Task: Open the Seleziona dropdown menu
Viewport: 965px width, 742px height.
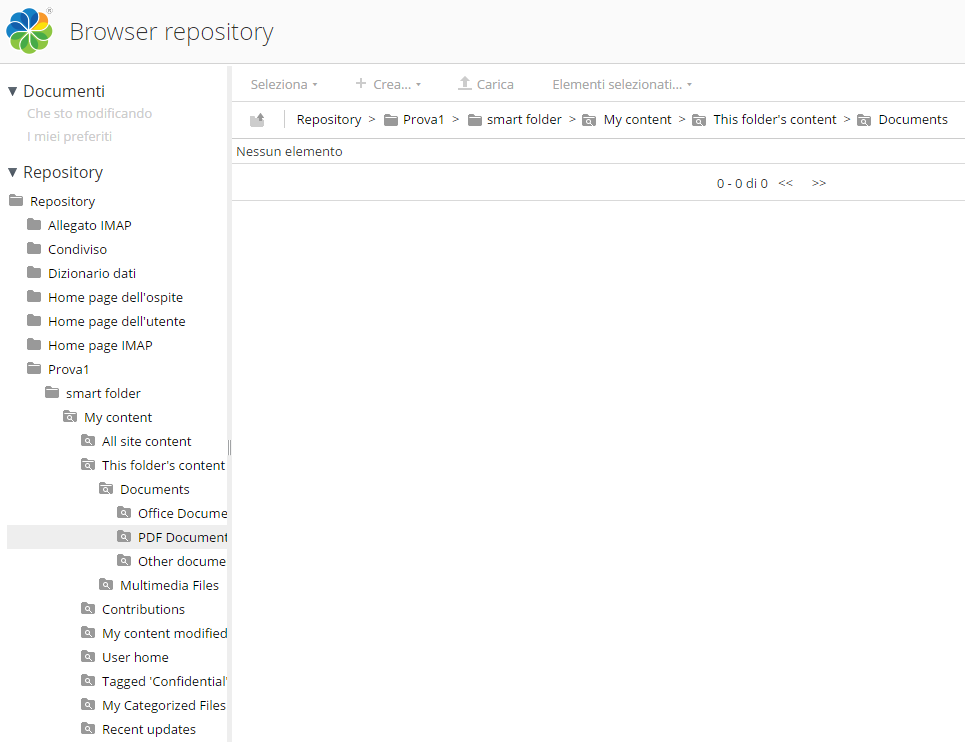Action: coord(284,84)
